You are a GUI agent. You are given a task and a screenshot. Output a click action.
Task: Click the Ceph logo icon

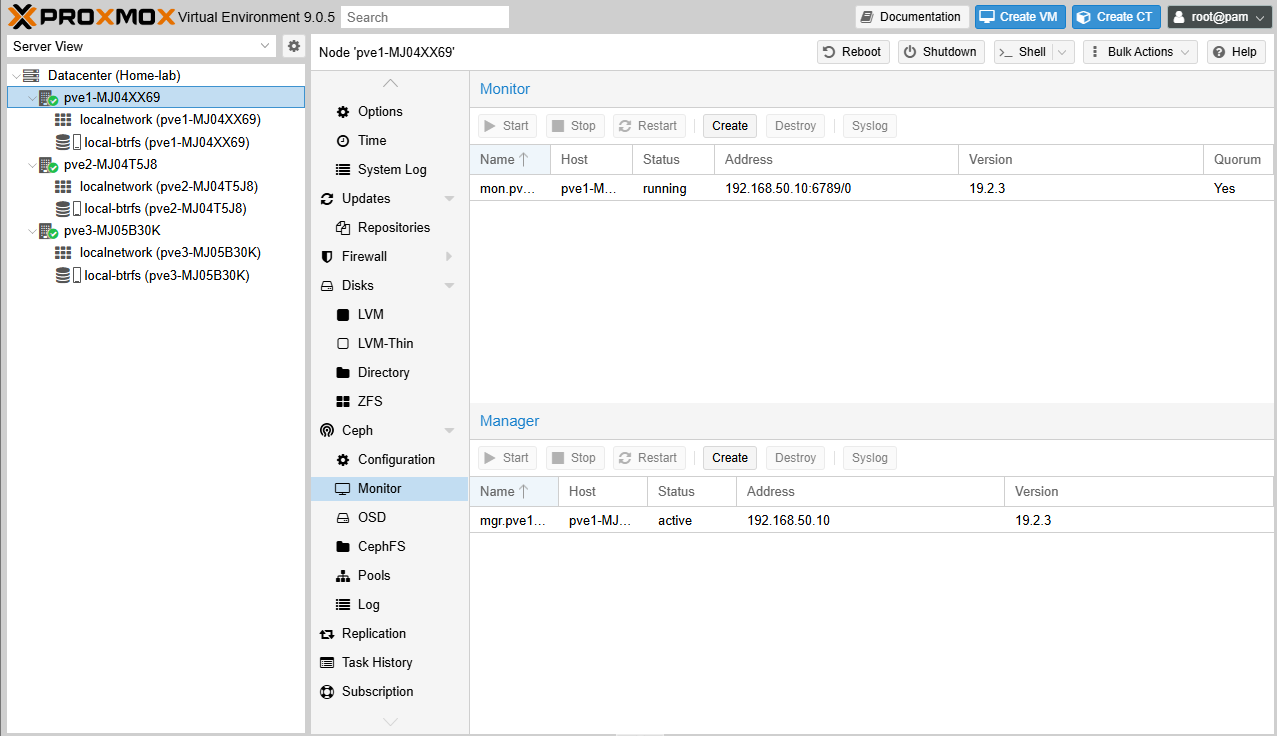pos(327,431)
